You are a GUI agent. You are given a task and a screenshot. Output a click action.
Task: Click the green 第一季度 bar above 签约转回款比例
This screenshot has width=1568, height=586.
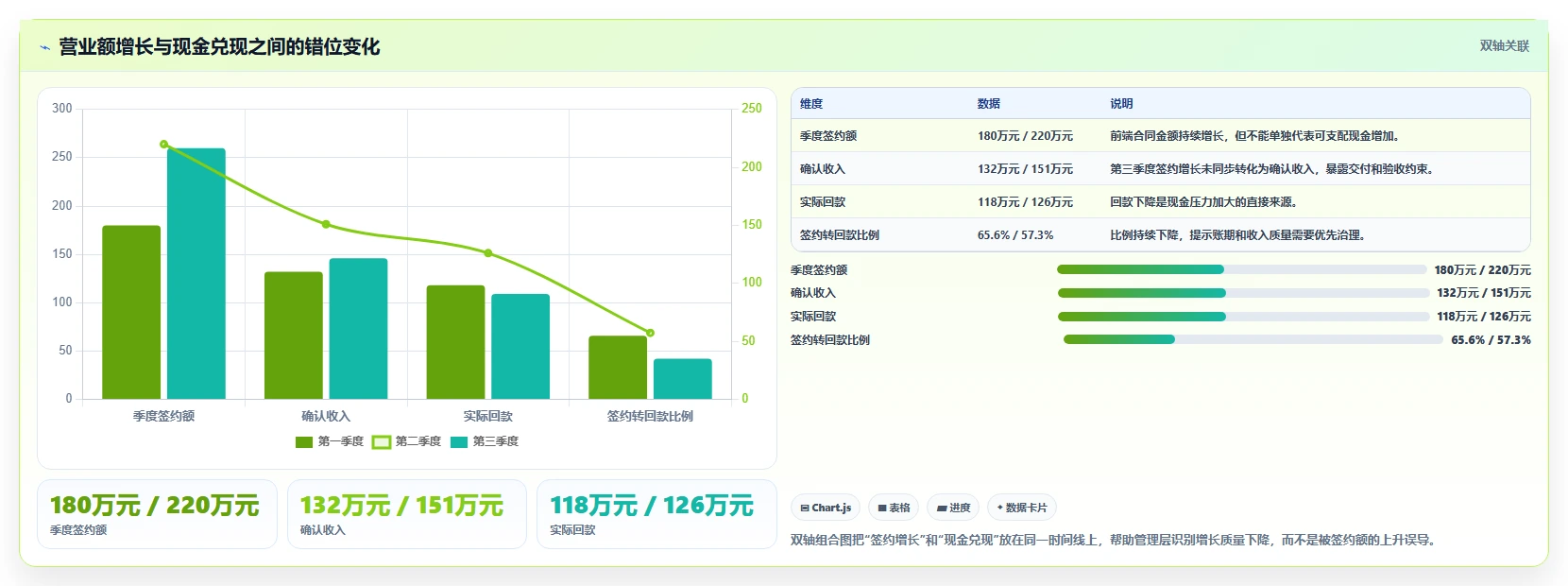pos(618,368)
